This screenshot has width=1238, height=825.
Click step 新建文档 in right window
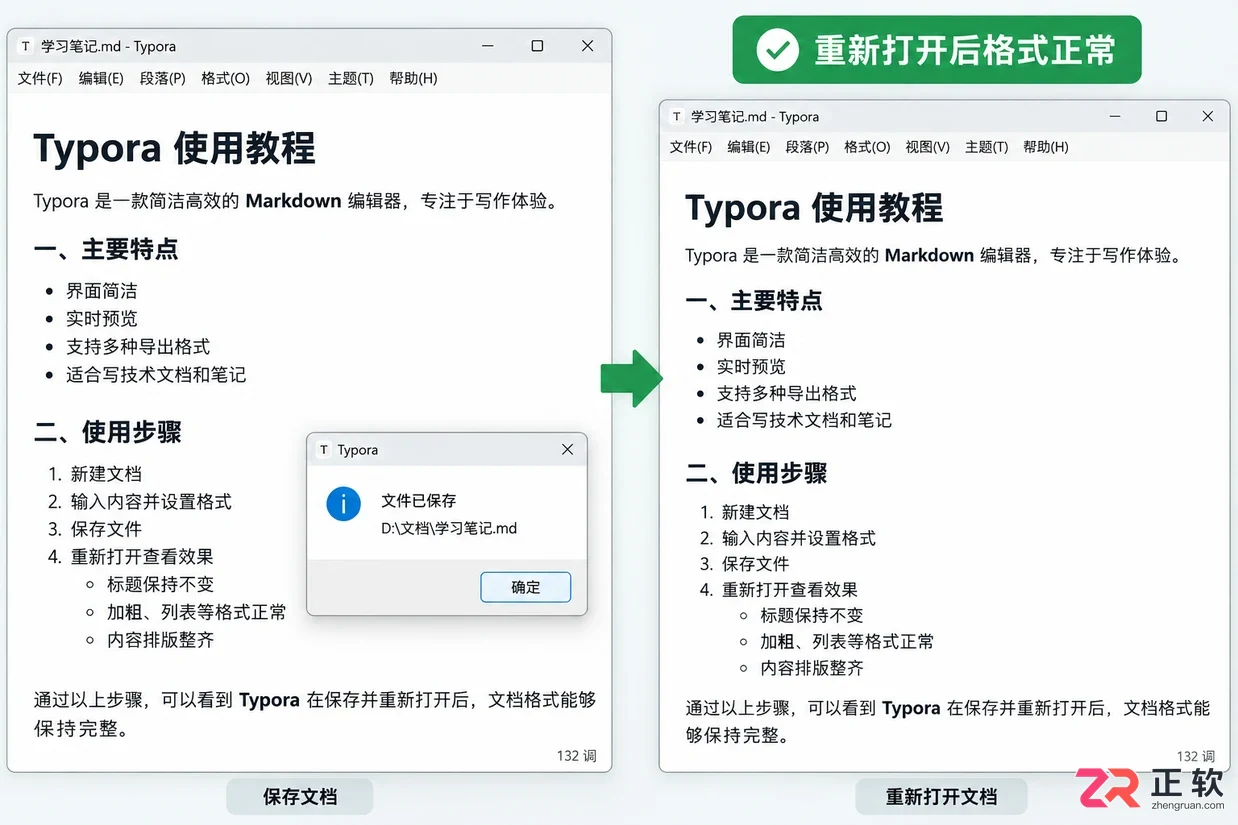point(756,512)
